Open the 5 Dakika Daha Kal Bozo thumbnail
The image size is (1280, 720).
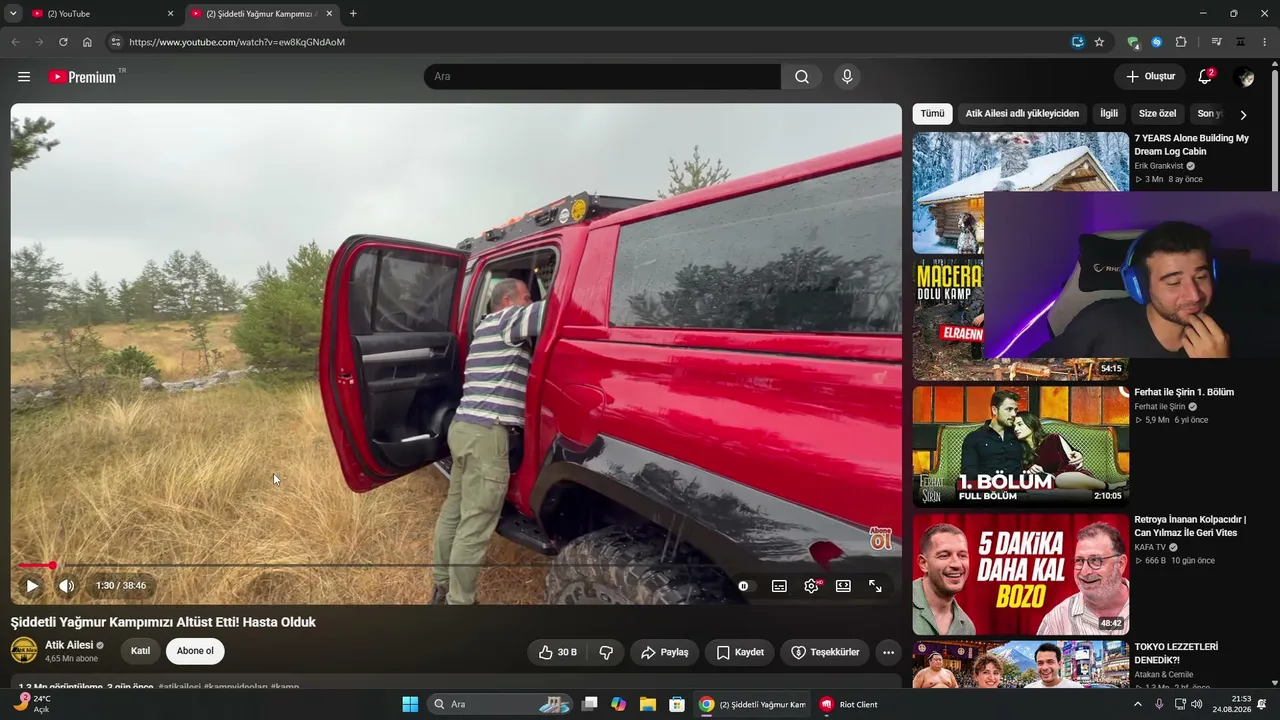click(x=1020, y=574)
